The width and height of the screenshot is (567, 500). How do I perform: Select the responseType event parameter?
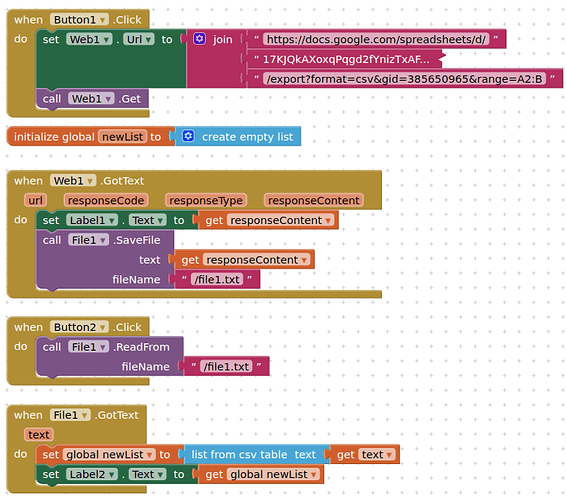[x=206, y=200]
